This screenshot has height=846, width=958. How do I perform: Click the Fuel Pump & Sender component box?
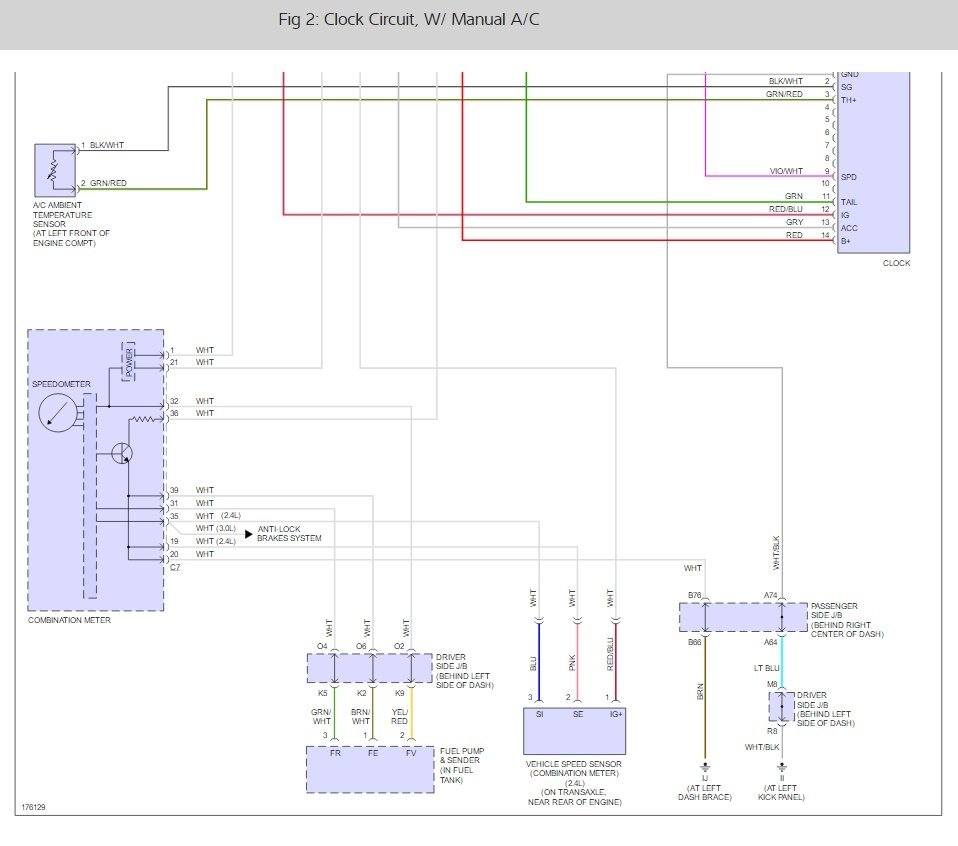pos(370,770)
